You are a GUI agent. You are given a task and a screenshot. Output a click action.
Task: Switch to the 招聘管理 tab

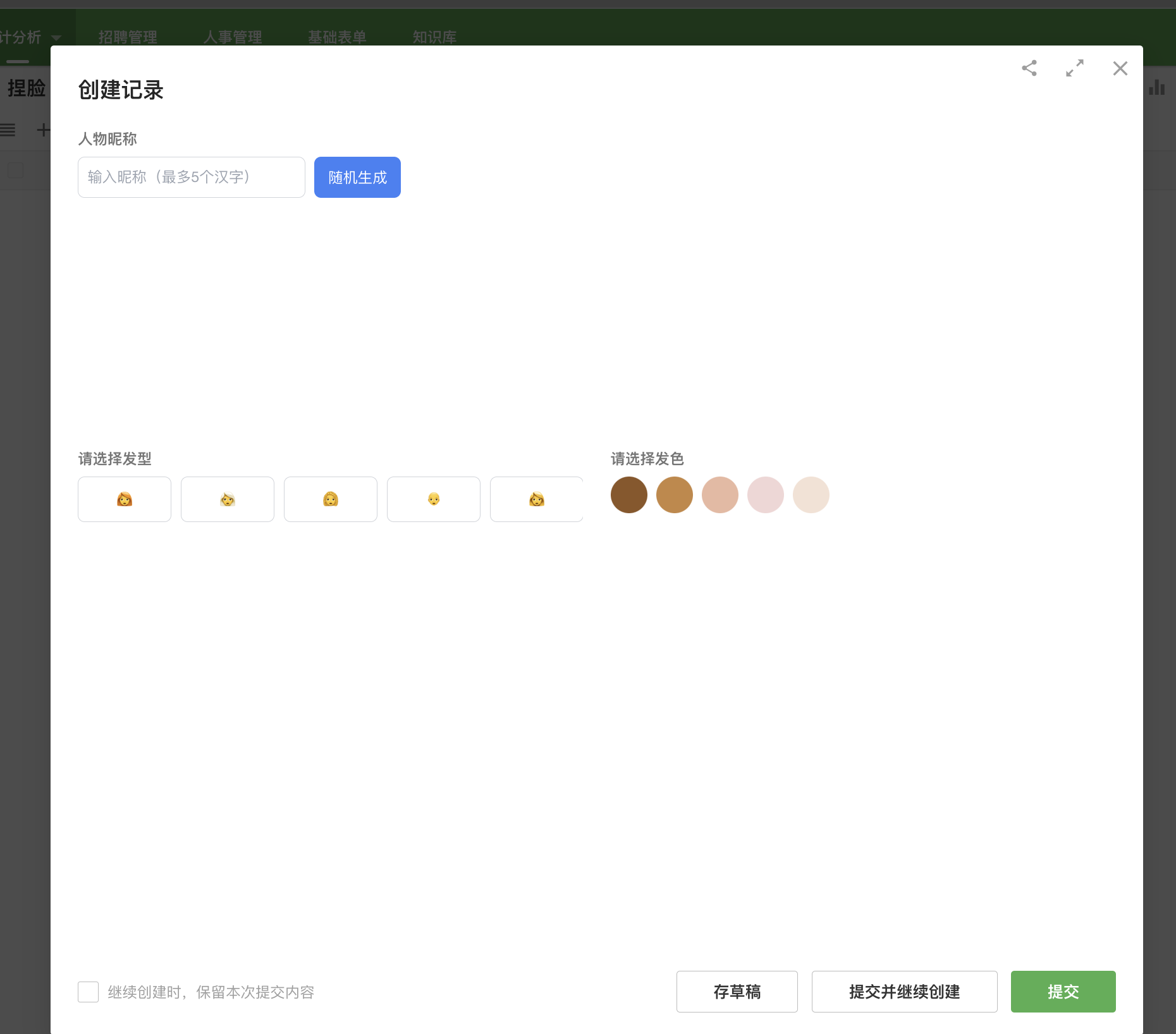click(x=128, y=37)
